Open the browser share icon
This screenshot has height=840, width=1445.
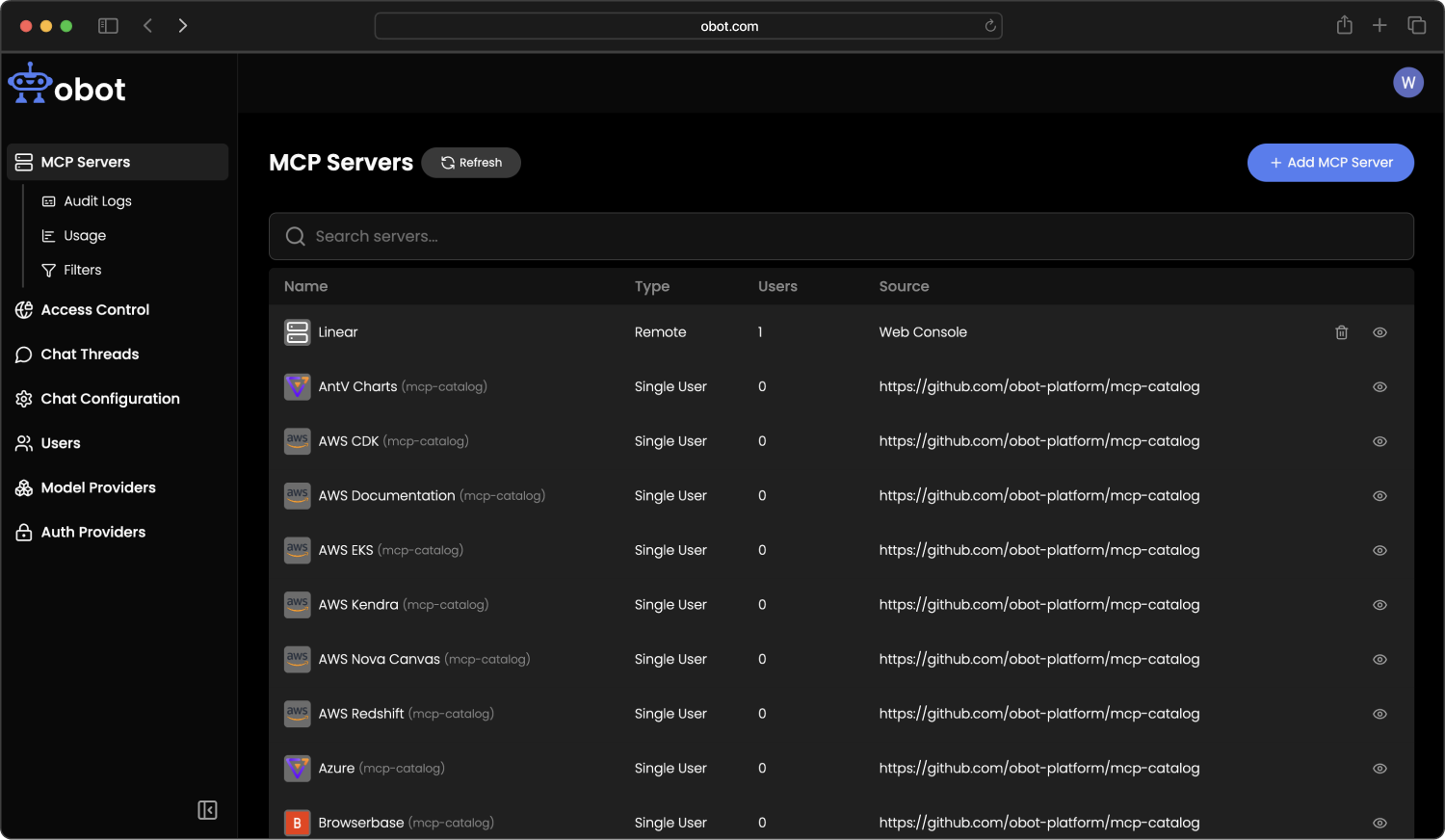click(x=1344, y=26)
